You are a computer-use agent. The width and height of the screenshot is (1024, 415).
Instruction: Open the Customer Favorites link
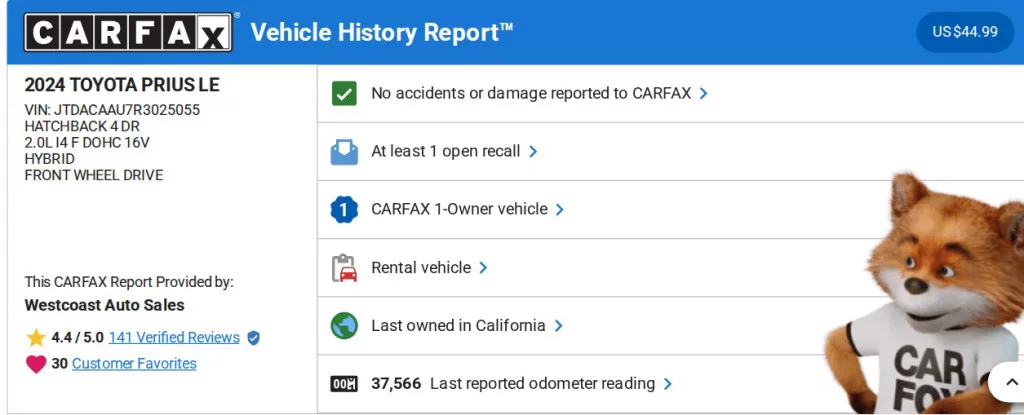pyautogui.click(x=134, y=364)
